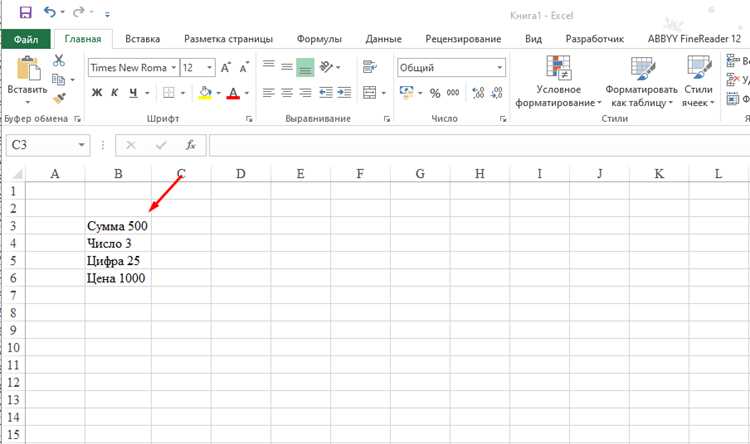This screenshot has height=444, width=750.
Task: Open Шрифт dialog launcher
Action: [249, 119]
